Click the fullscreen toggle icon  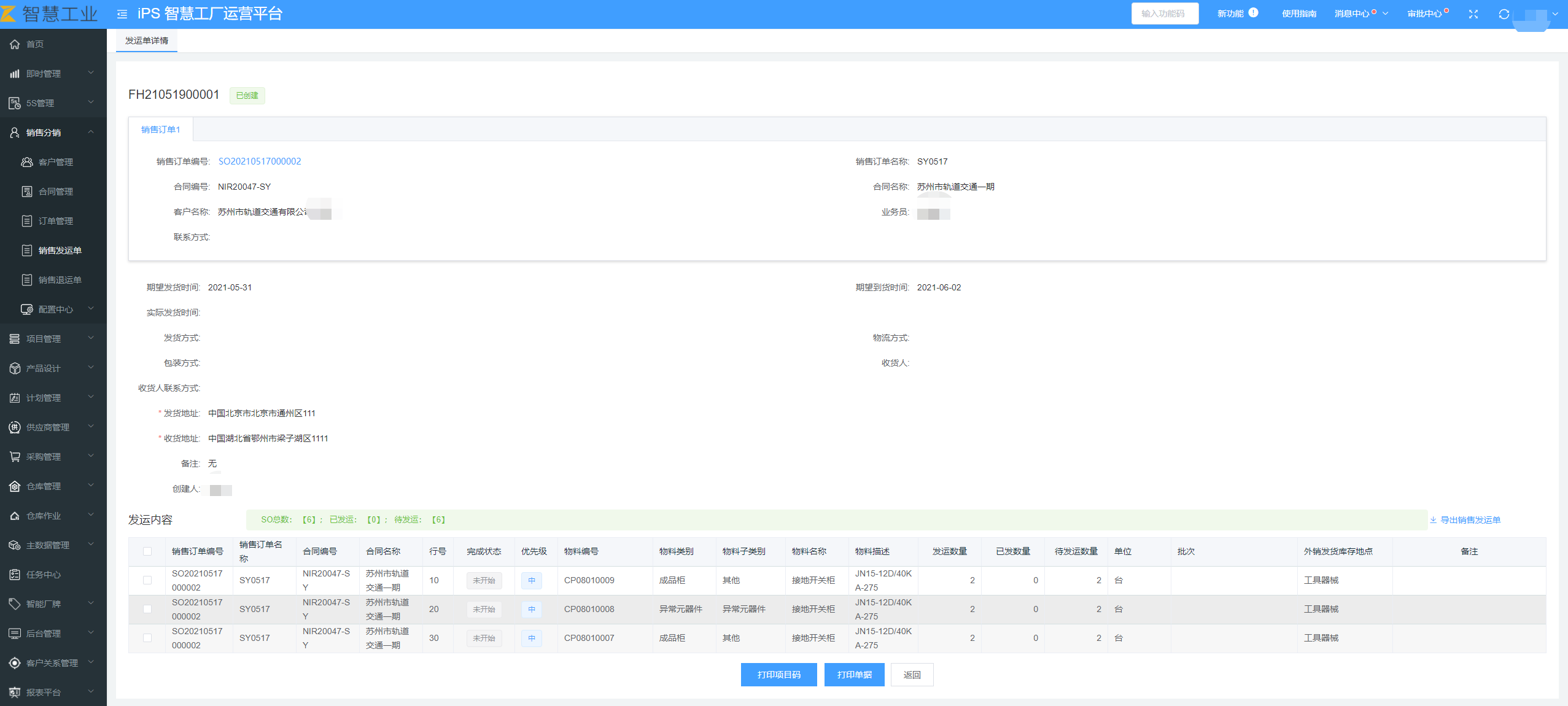[1473, 14]
